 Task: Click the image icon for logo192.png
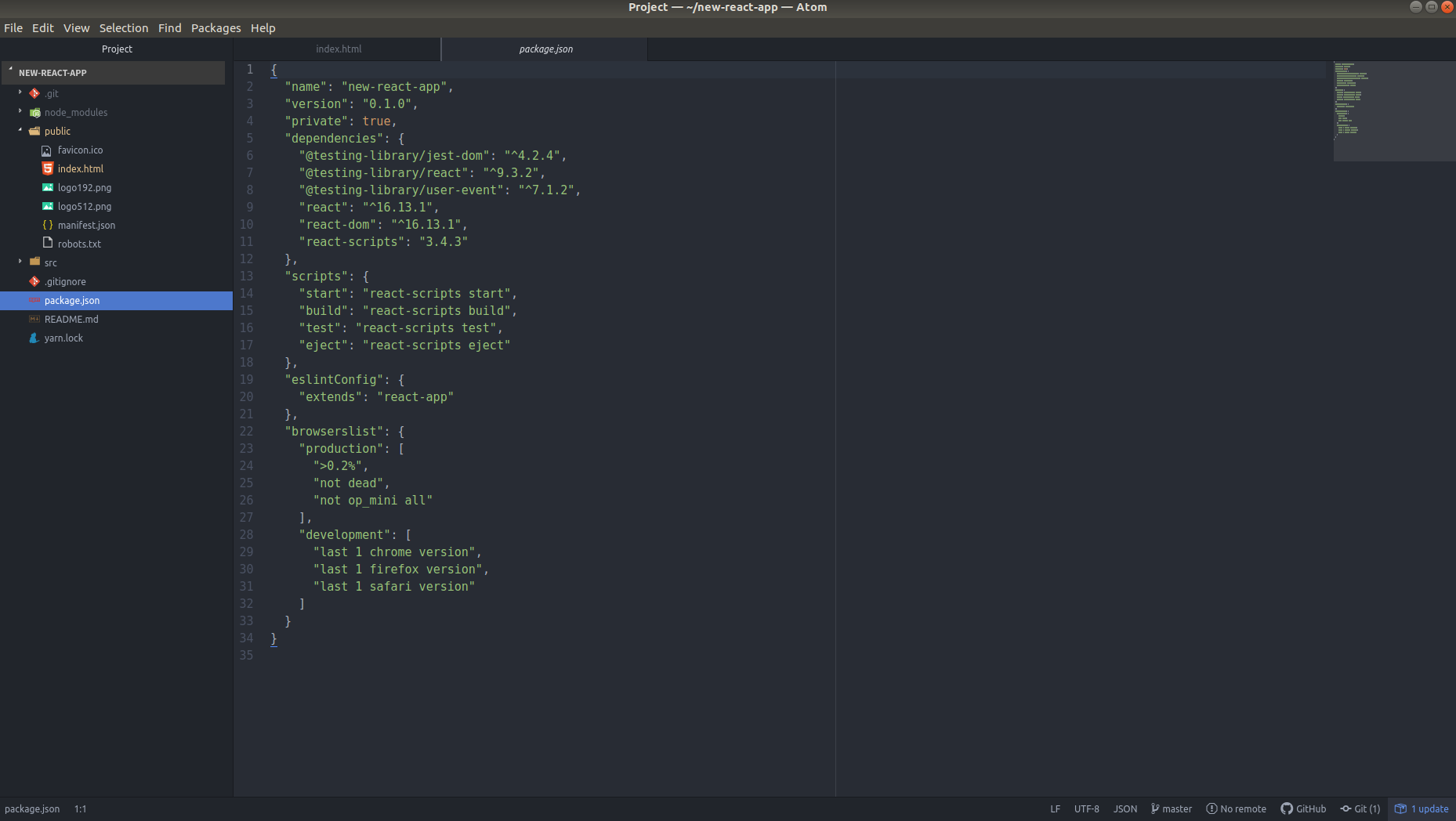tap(48, 187)
